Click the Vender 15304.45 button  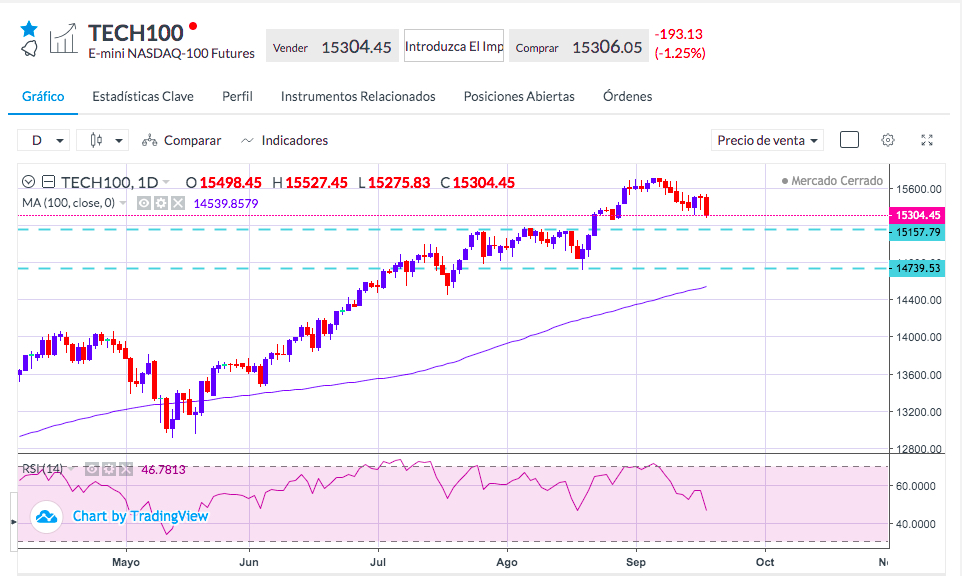click(332, 46)
